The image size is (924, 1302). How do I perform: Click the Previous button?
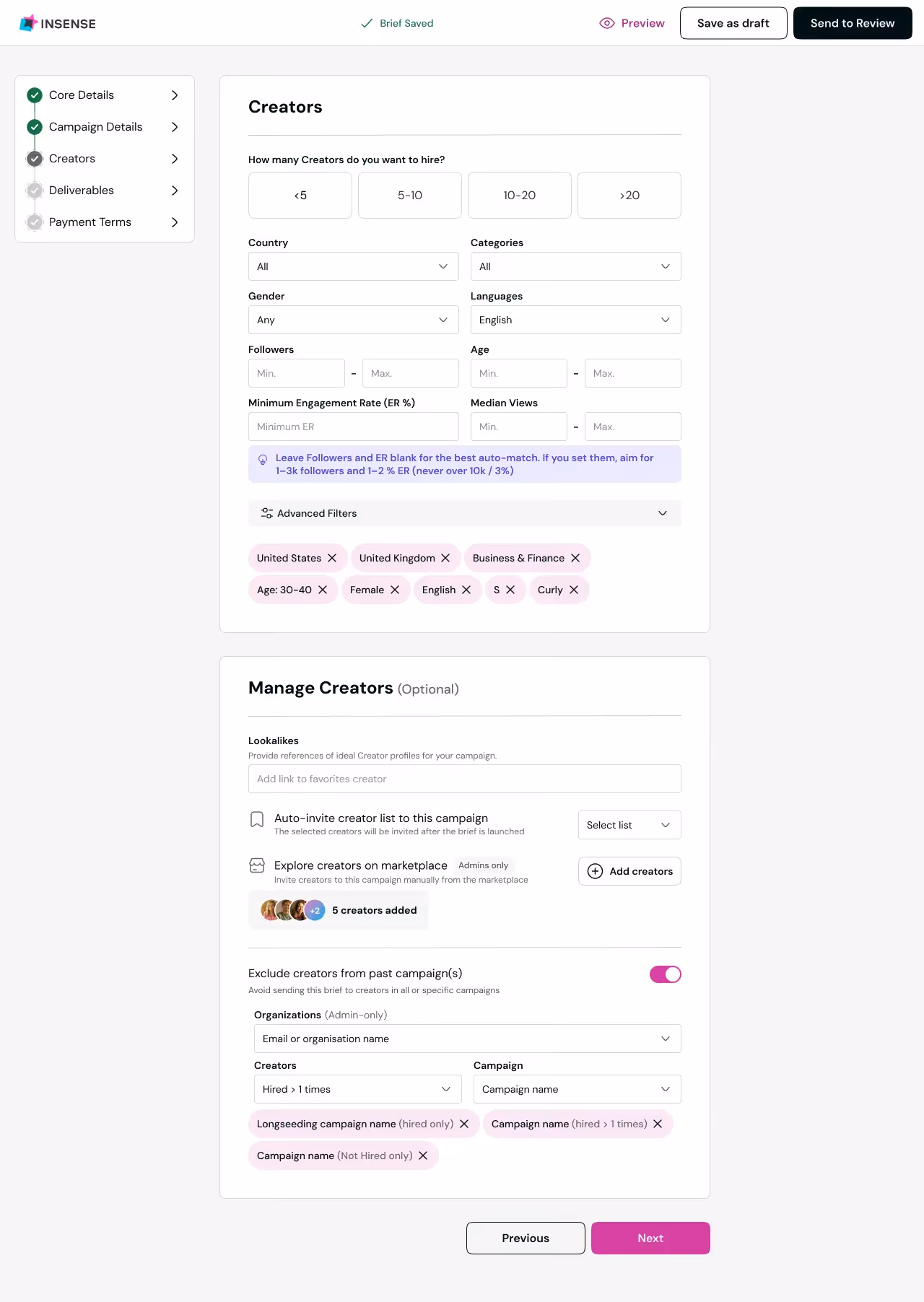click(x=526, y=1238)
